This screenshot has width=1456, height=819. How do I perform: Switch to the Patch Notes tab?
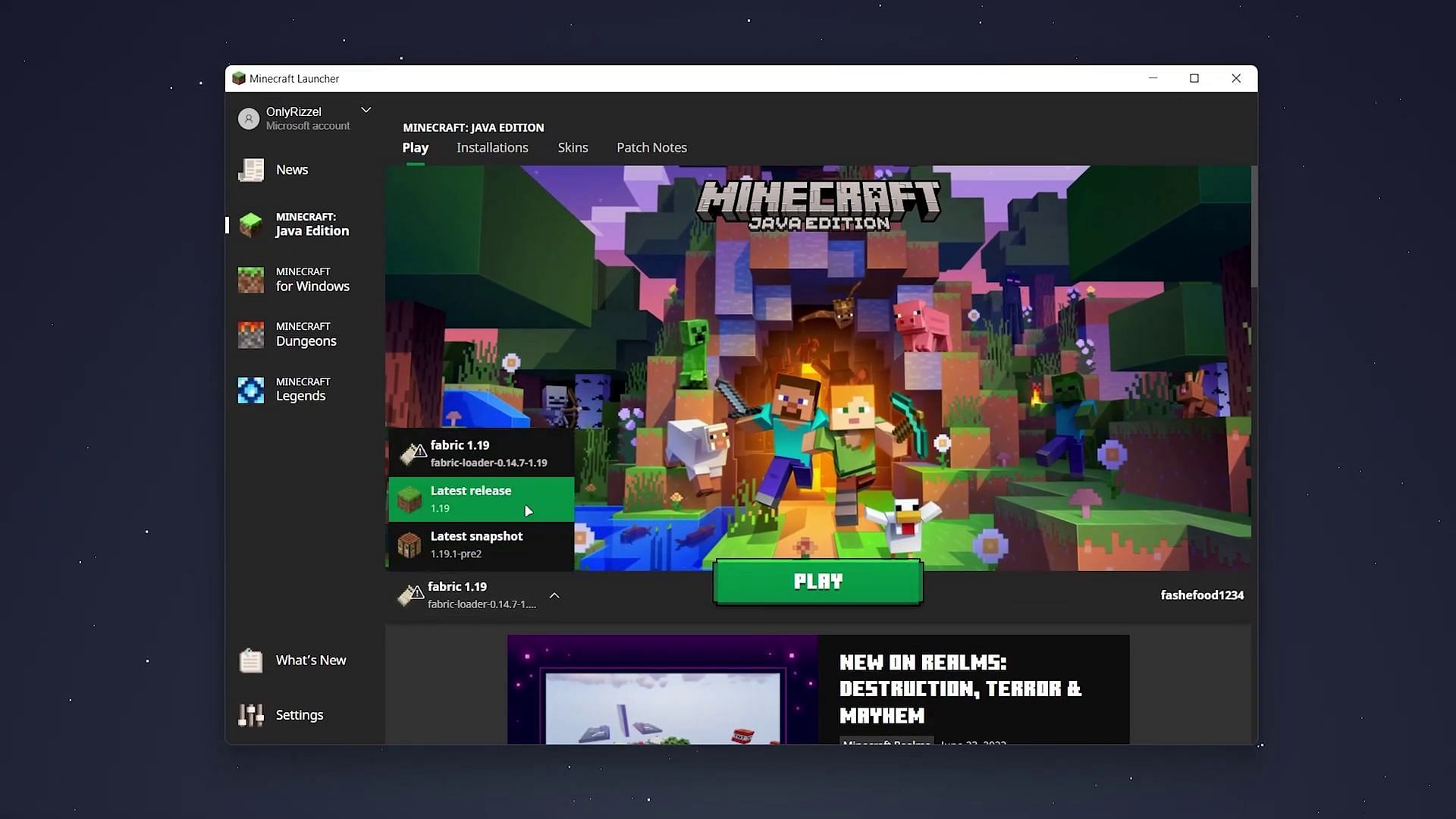coord(652,147)
